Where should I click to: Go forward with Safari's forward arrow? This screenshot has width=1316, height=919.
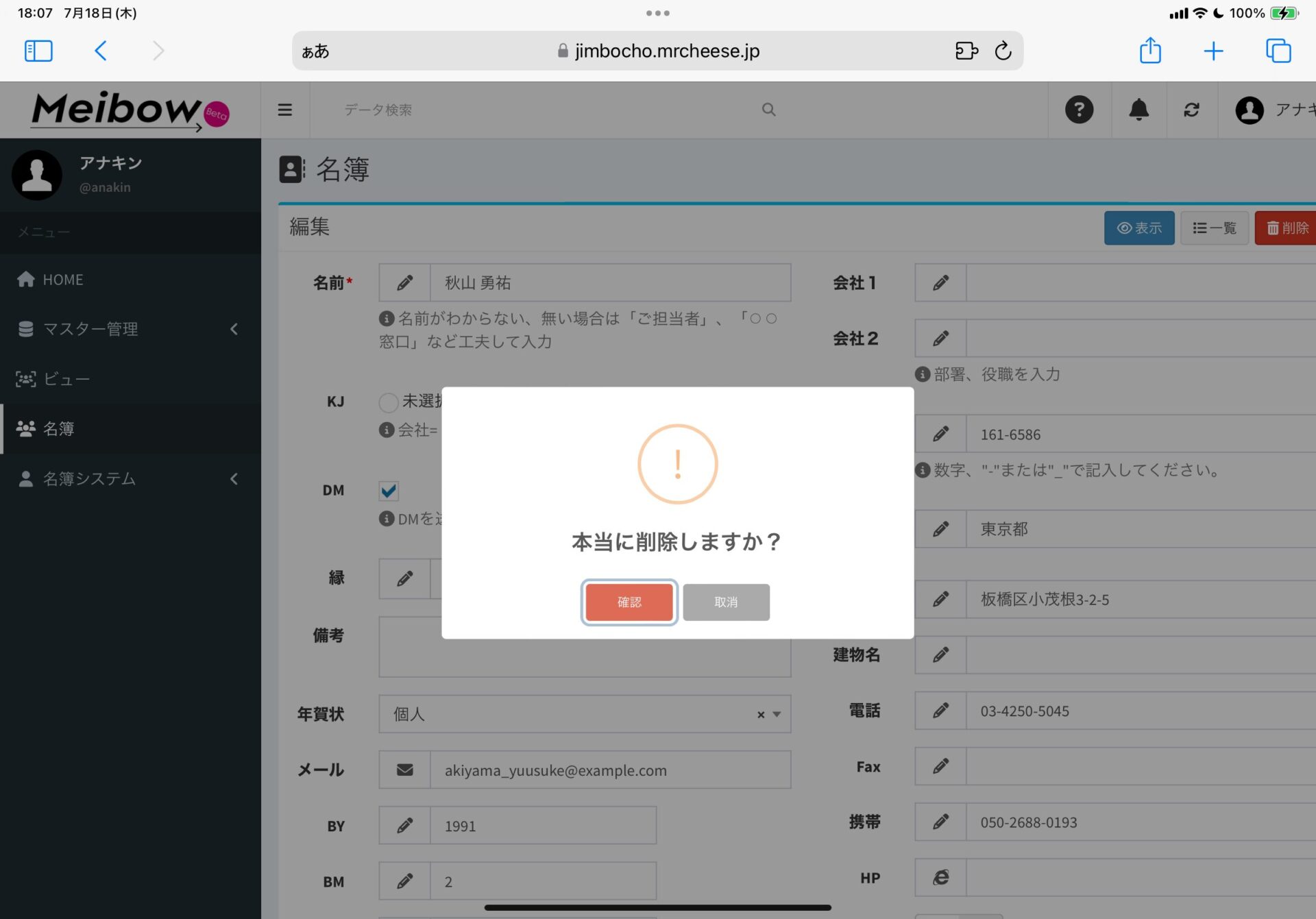[x=158, y=51]
